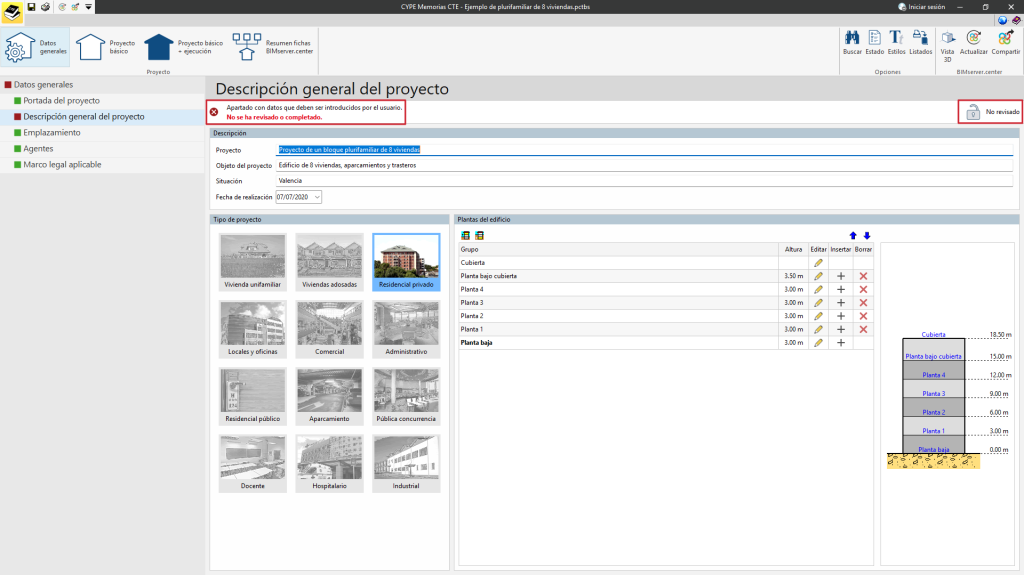The width and height of the screenshot is (1024, 575).
Task: Insert floor at Planta 3 row
Action: coord(841,303)
